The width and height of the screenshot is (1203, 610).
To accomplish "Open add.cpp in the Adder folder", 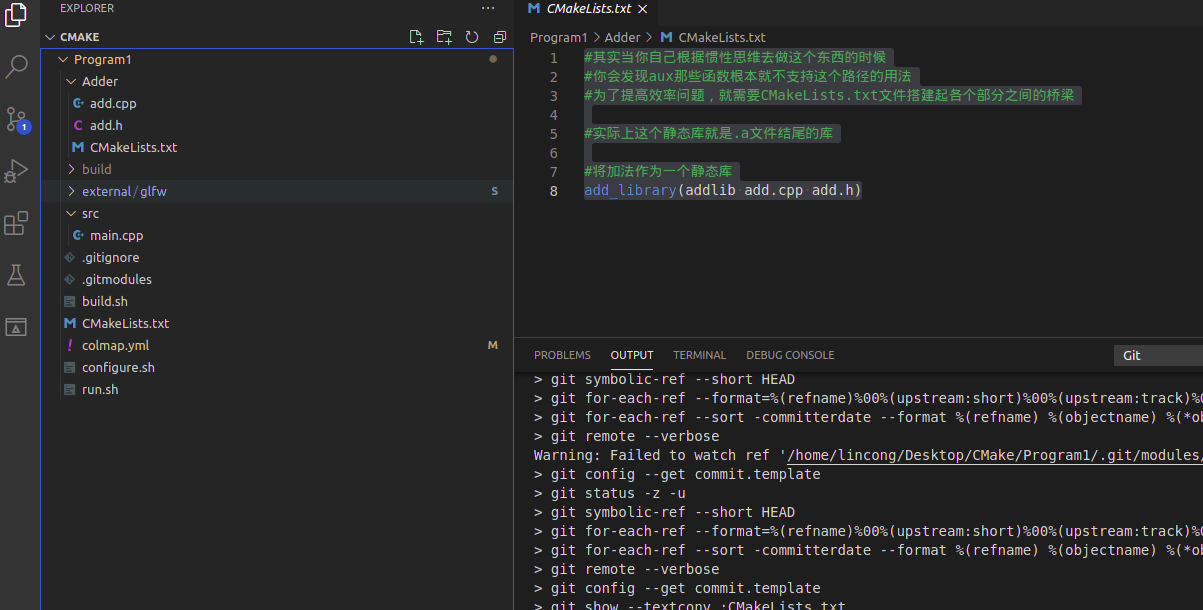I will [113, 103].
